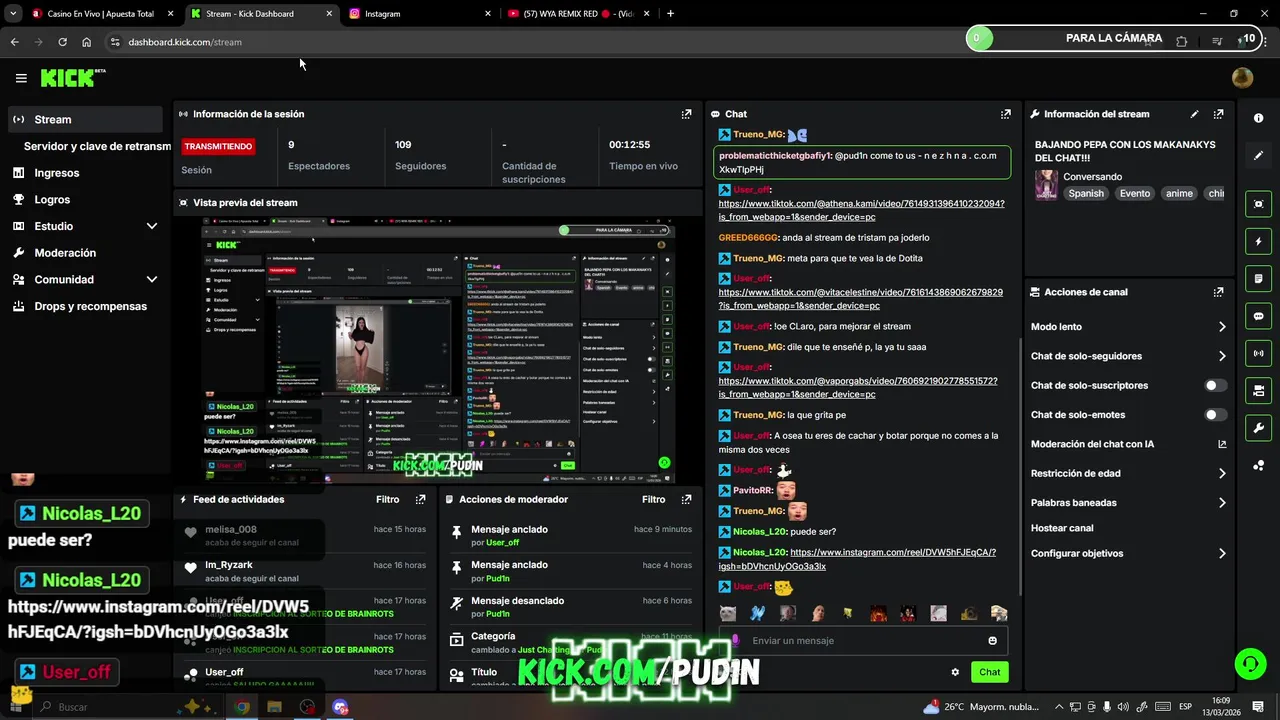1280x720 pixels.
Task: Click the pencil icon in the right sidebar
Action: point(1258,156)
